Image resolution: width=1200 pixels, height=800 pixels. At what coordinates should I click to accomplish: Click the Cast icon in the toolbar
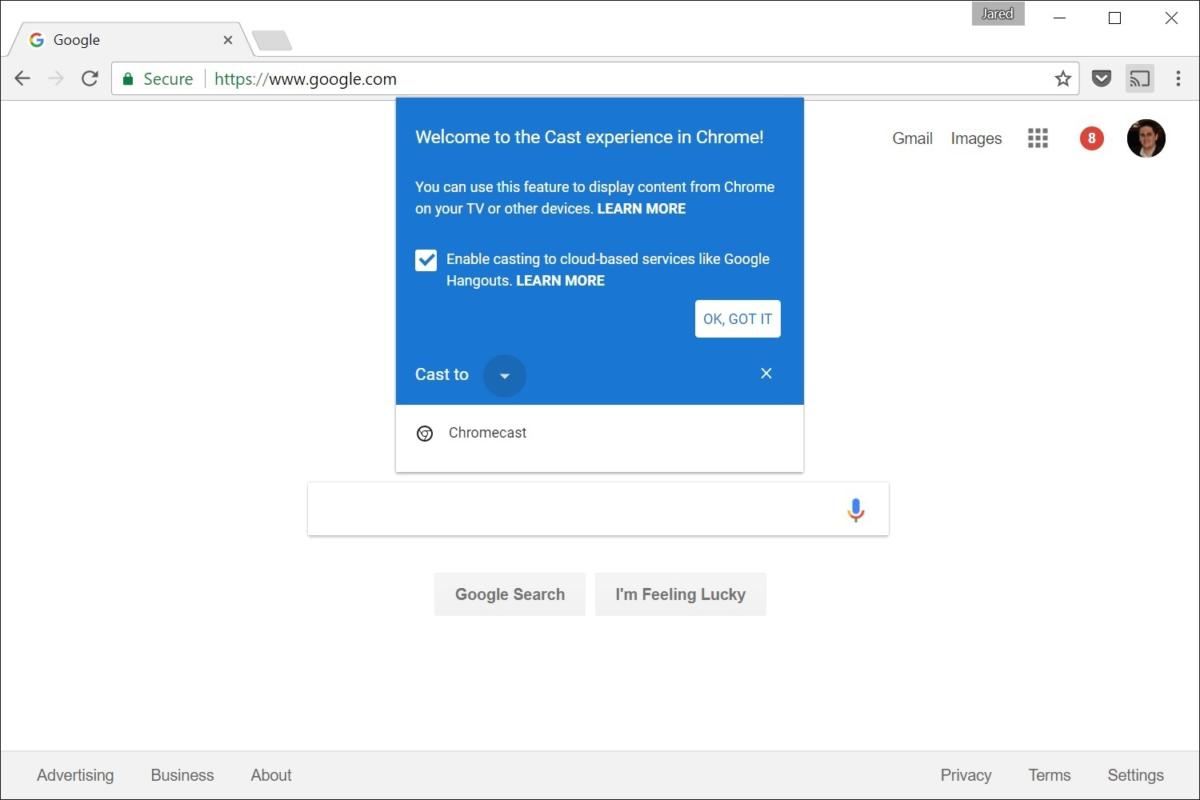click(1139, 78)
